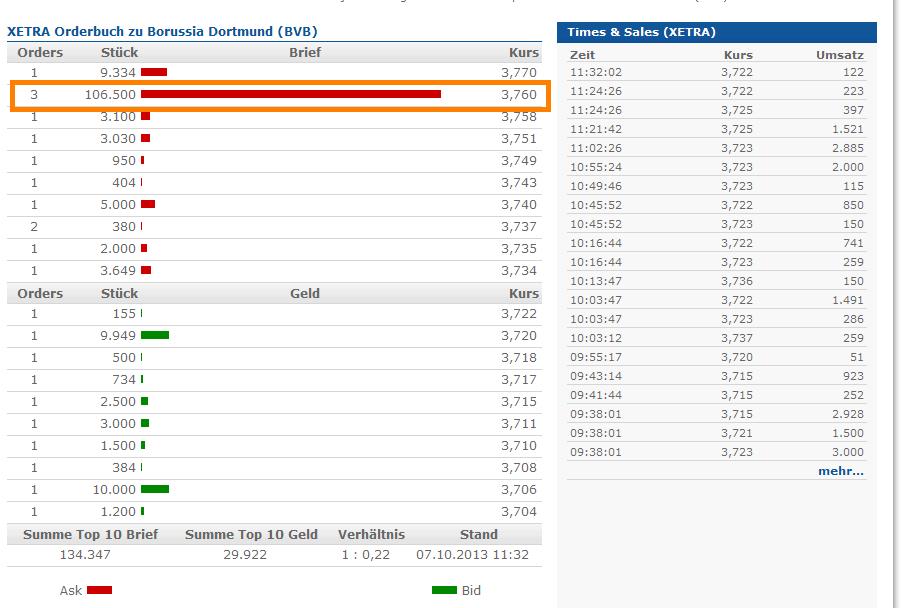
Task: Select the ask quantity 3.649
Action: [x=118, y=270]
